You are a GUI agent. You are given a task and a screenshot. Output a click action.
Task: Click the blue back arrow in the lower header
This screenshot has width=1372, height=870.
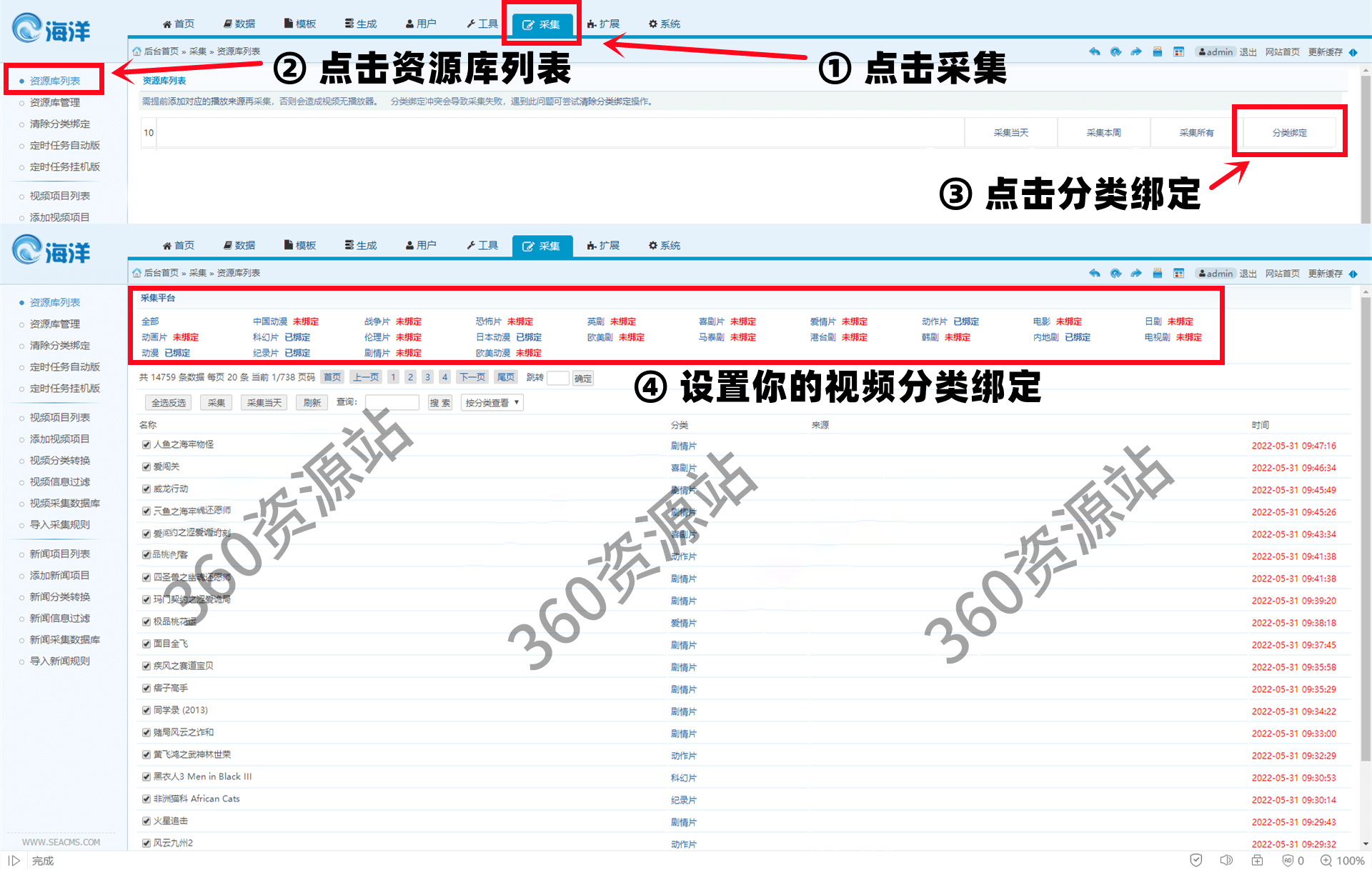point(1094,273)
